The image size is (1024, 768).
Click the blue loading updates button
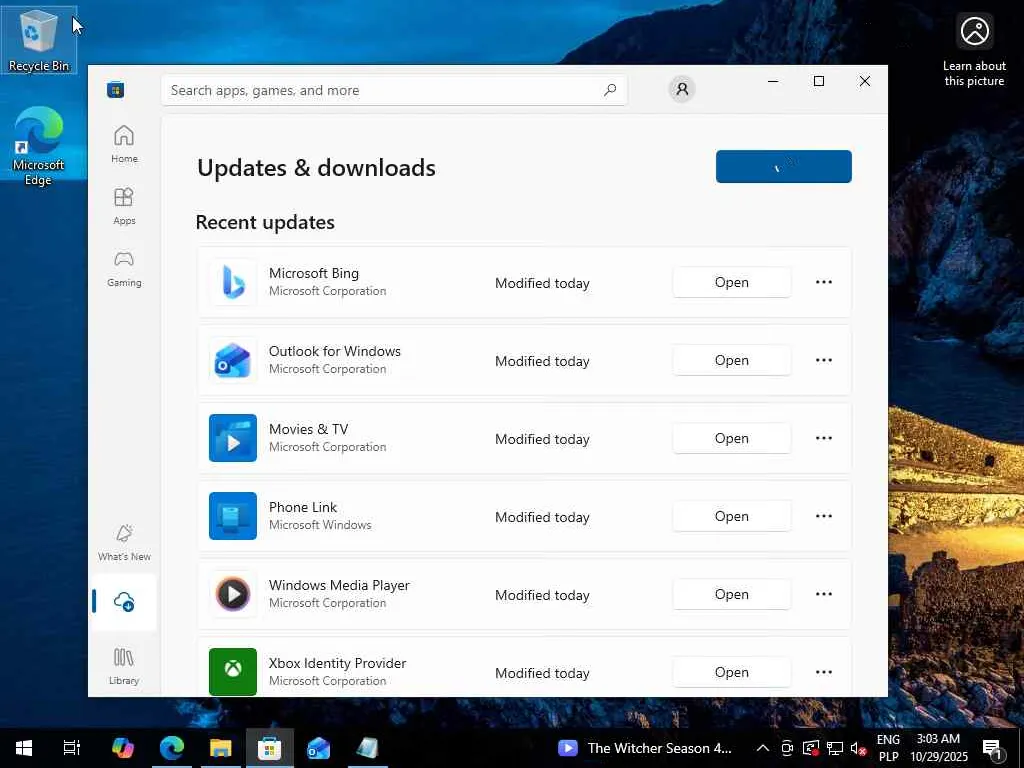[x=784, y=167]
